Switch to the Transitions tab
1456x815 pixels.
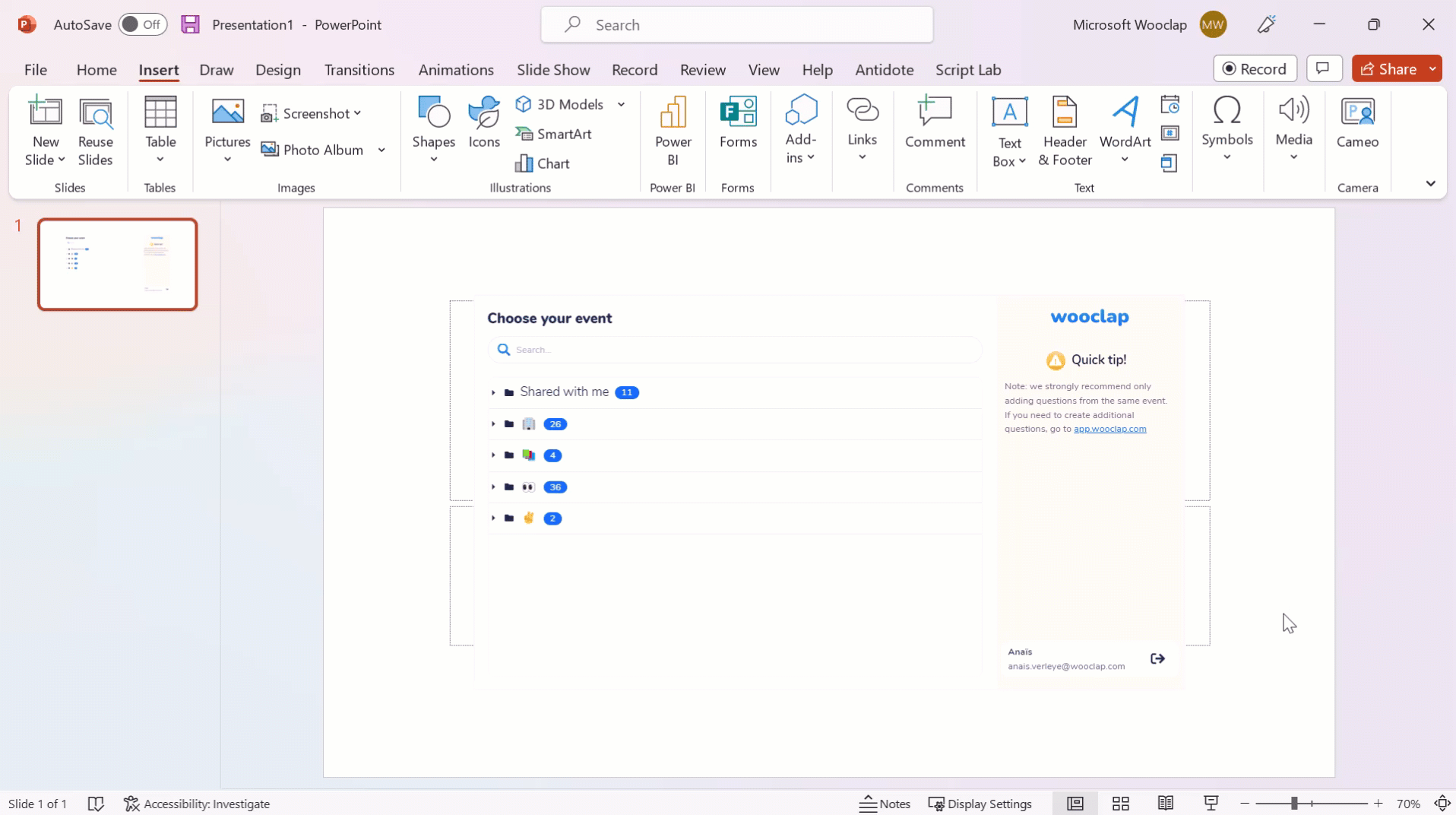point(359,69)
